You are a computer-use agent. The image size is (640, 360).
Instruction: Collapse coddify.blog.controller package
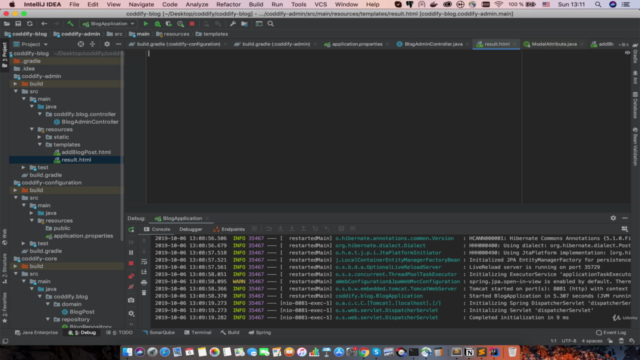pos(40,114)
